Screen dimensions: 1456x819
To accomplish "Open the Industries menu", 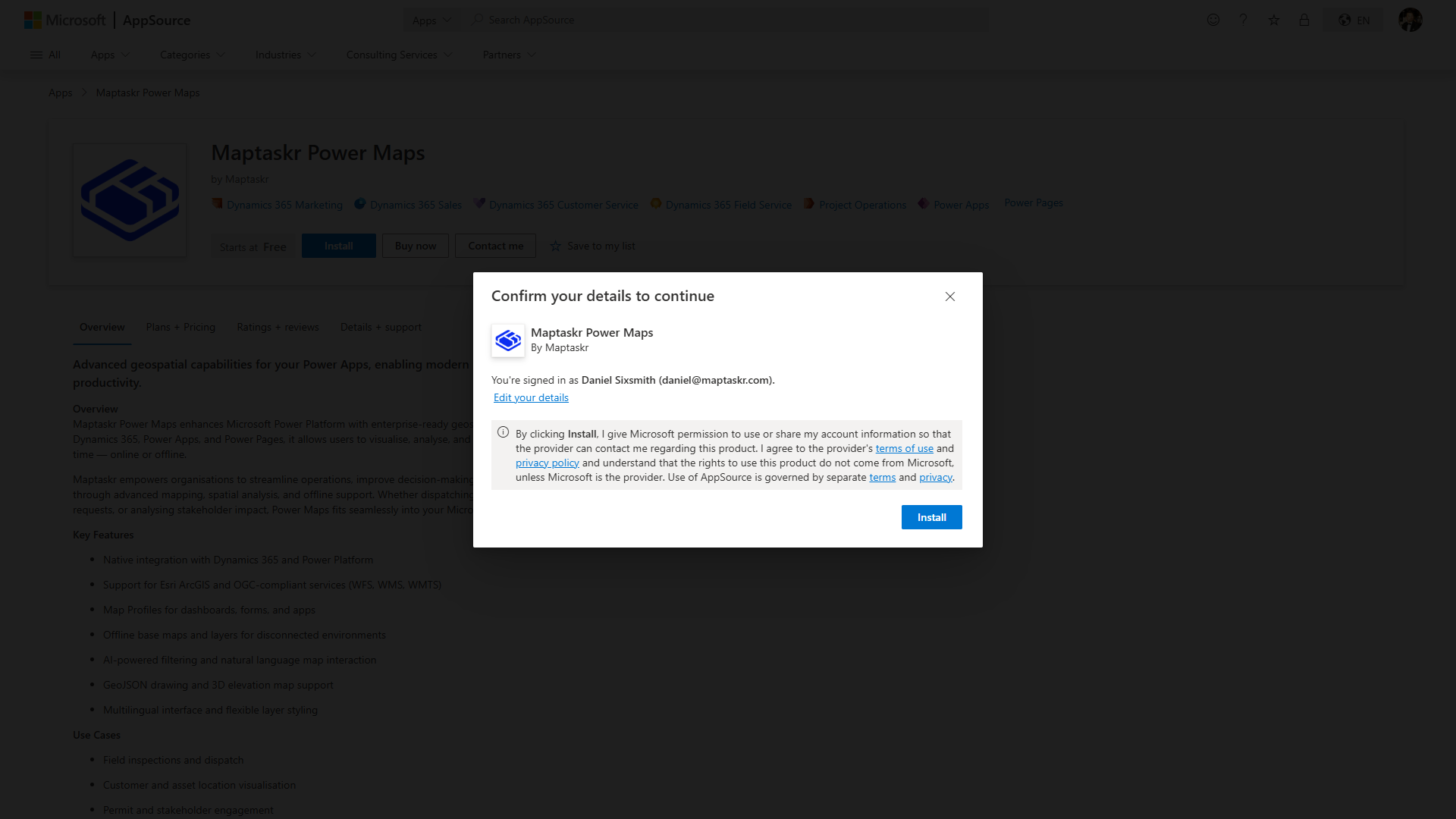I will click(284, 55).
